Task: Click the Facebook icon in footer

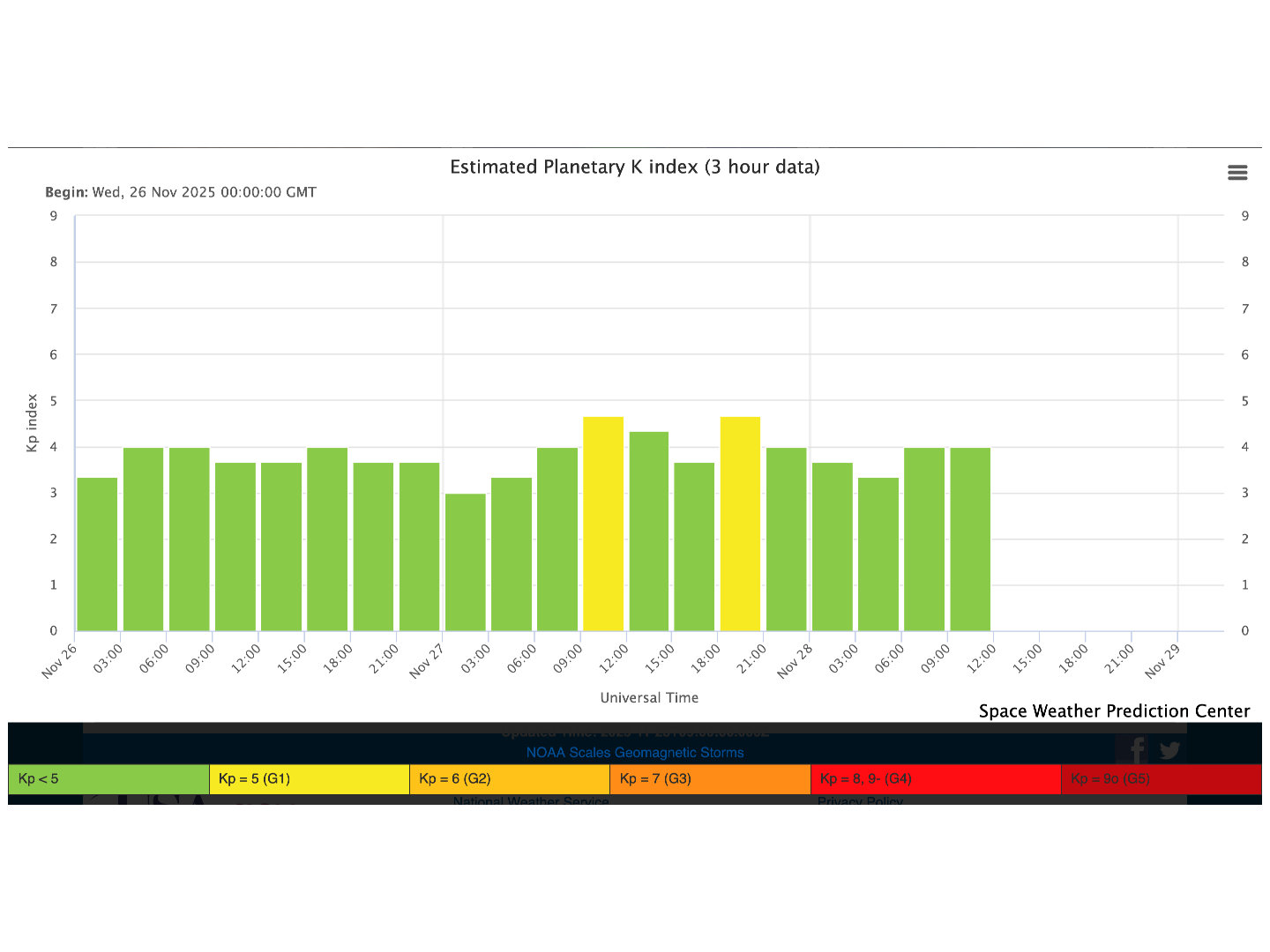Action: pyautogui.click(x=1137, y=750)
